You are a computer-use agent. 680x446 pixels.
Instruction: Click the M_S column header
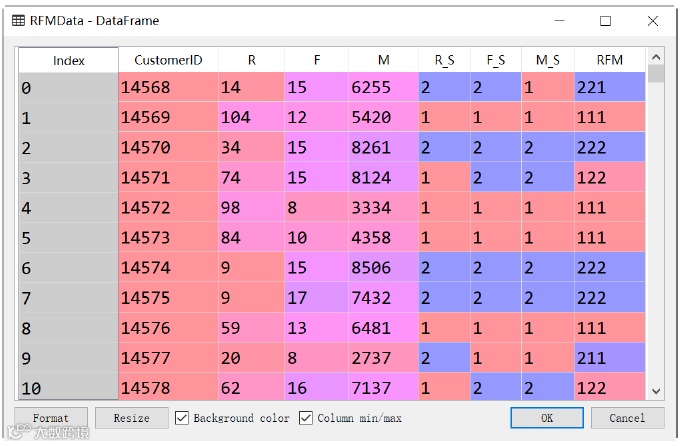pyautogui.click(x=548, y=60)
